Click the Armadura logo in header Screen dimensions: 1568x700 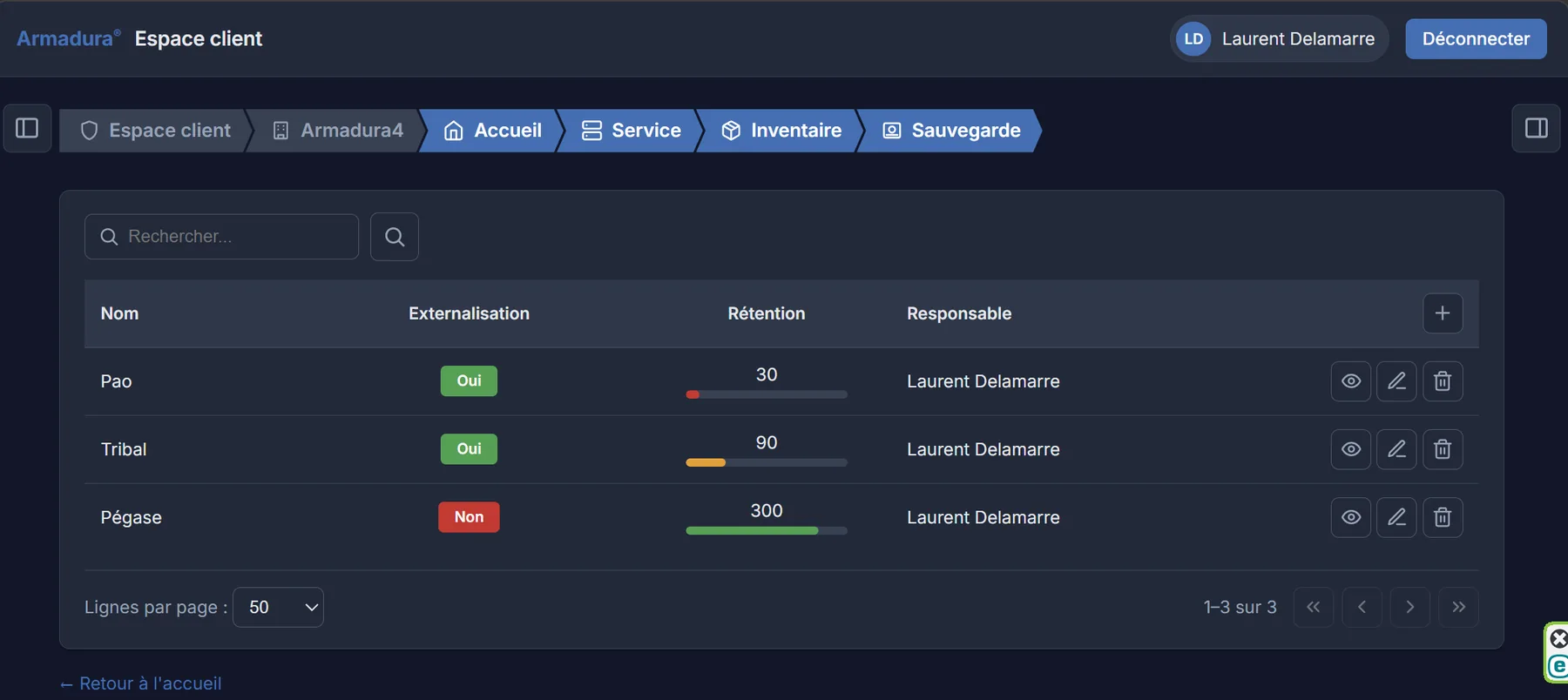(x=69, y=39)
